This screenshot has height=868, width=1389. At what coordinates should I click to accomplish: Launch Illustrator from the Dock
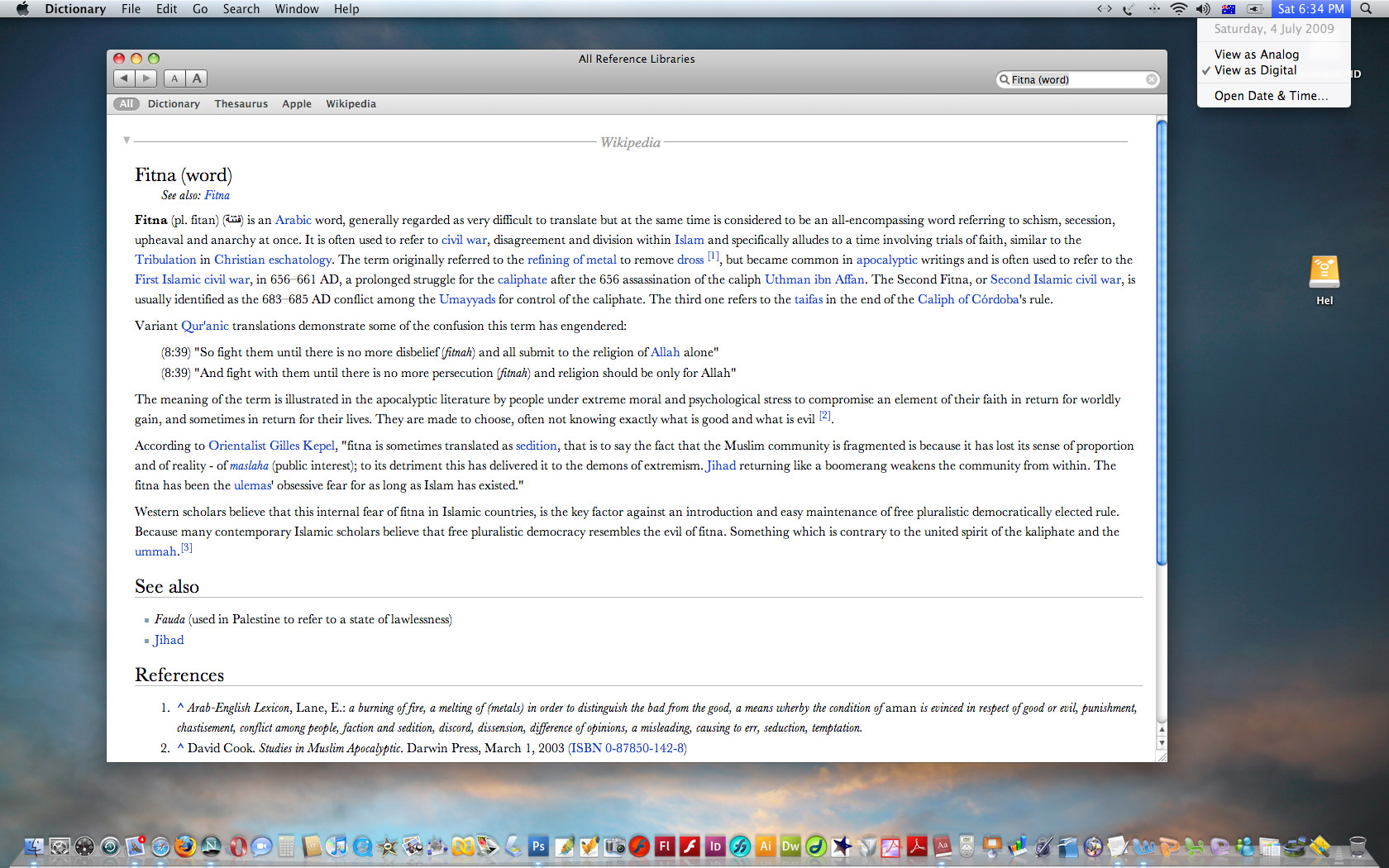pyautogui.click(x=766, y=847)
